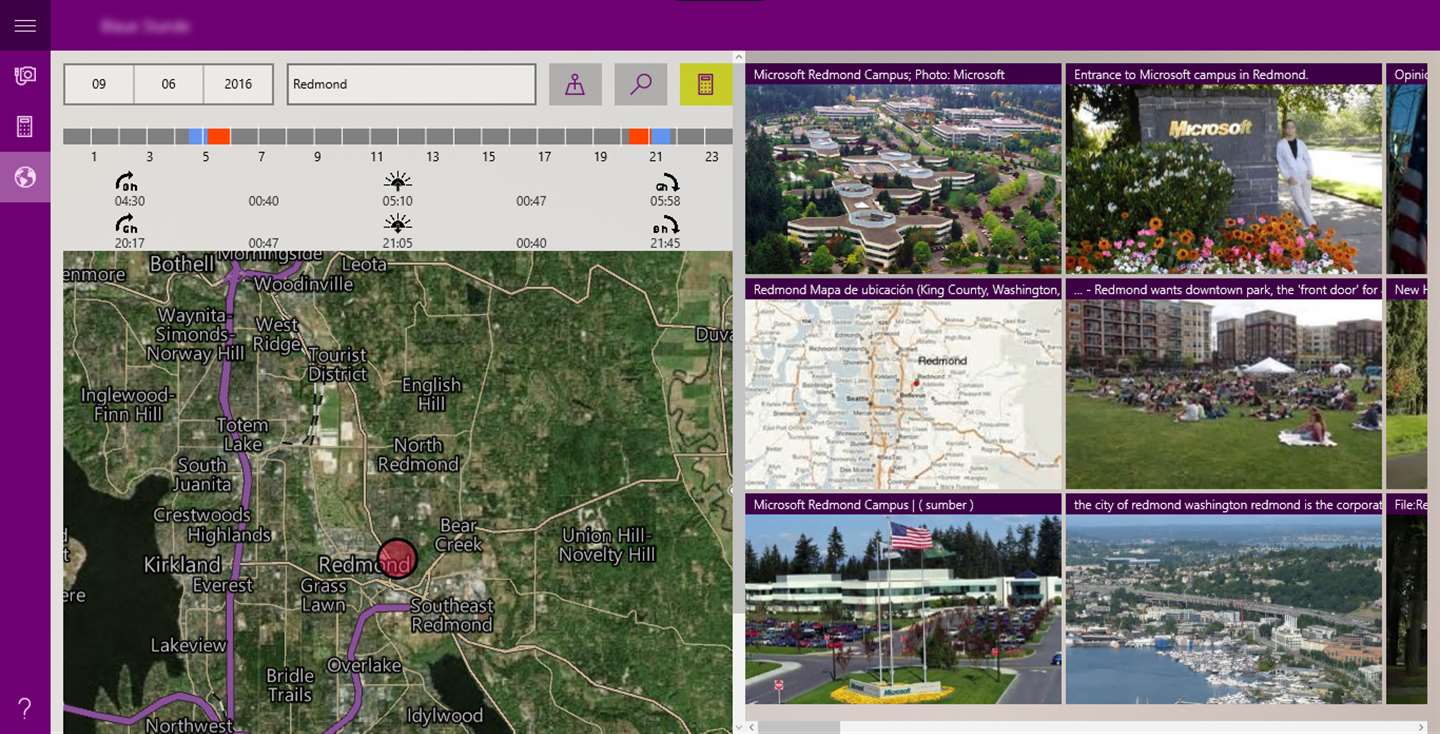Click hour 11 label on timeline

376,157
